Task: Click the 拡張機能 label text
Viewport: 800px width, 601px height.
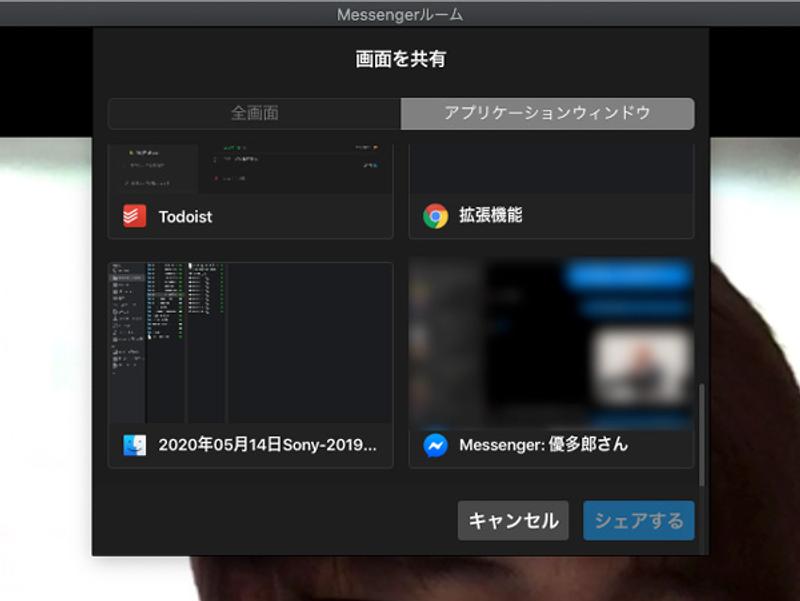Action: (490, 215)
